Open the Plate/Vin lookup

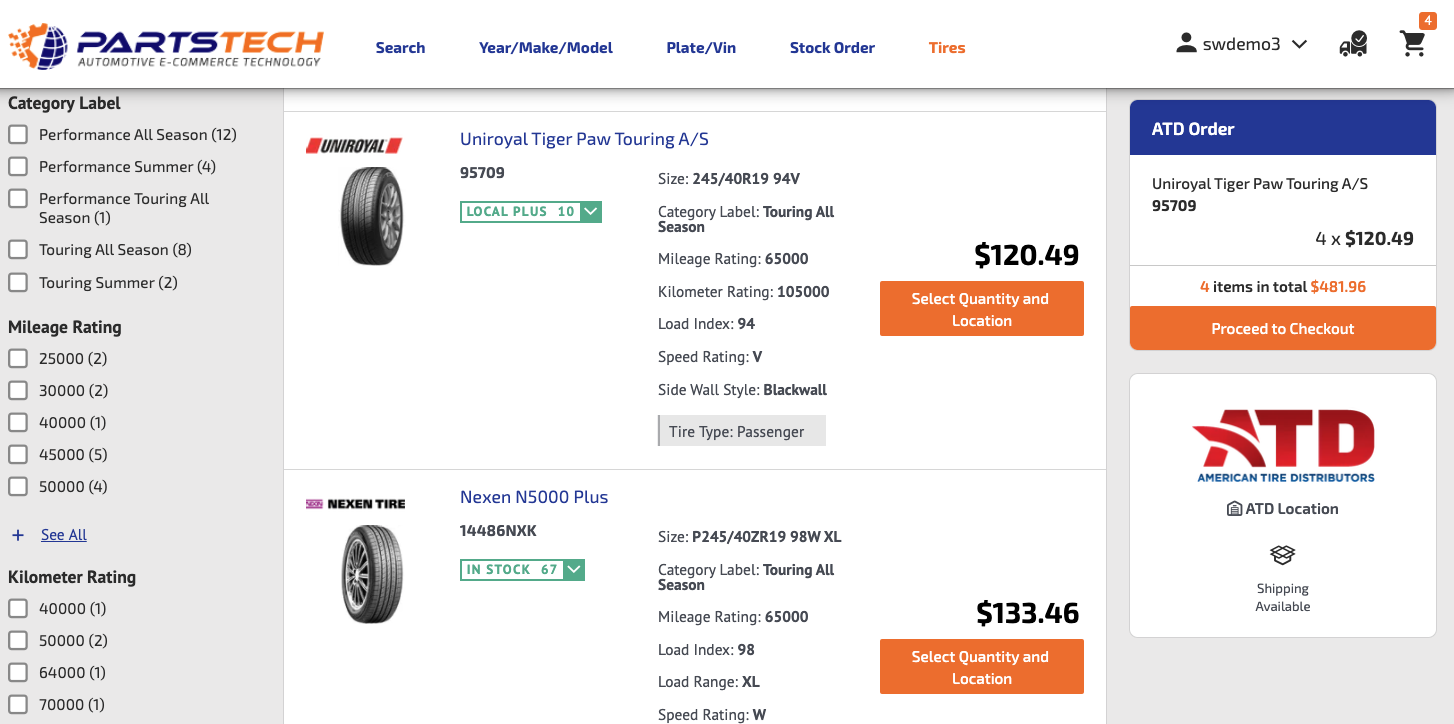[x=701, y=48]
